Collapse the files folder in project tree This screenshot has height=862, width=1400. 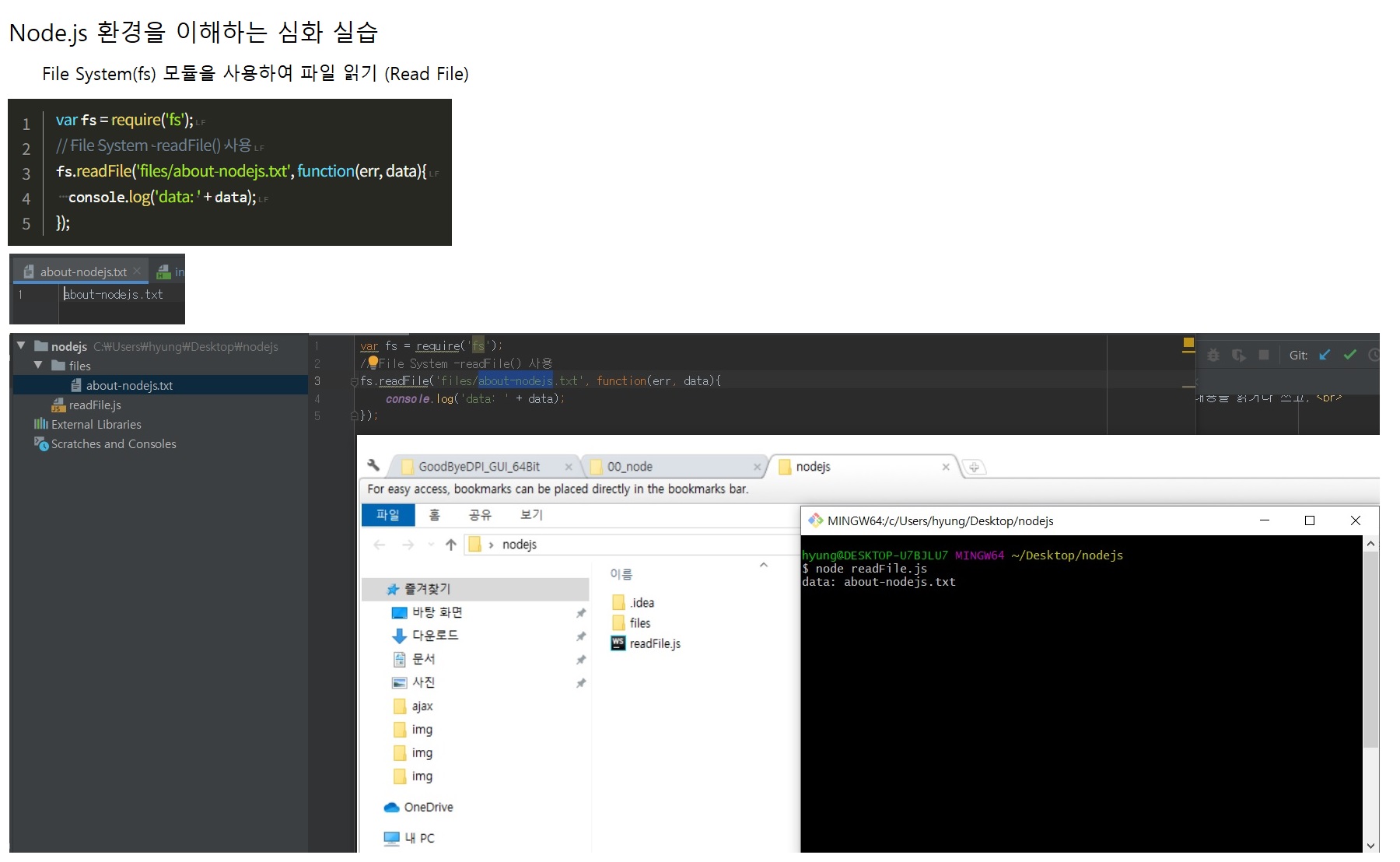coord(38,366)
